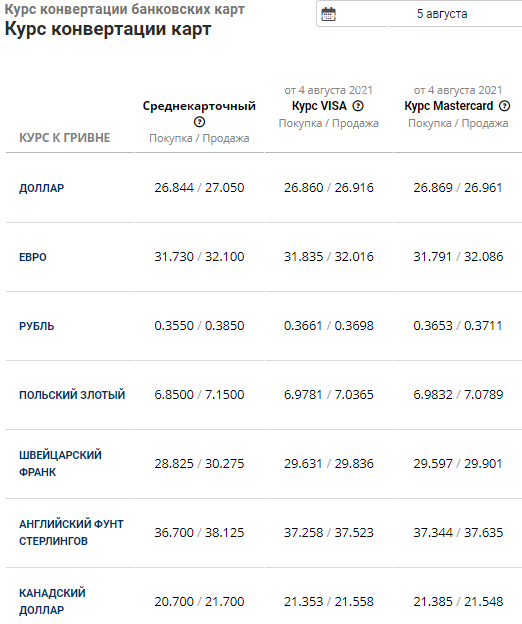Click the Среднекарточный column header
The height and width of the screenshot is (624, 522).
pyautogui.click(x=199, y=106)
